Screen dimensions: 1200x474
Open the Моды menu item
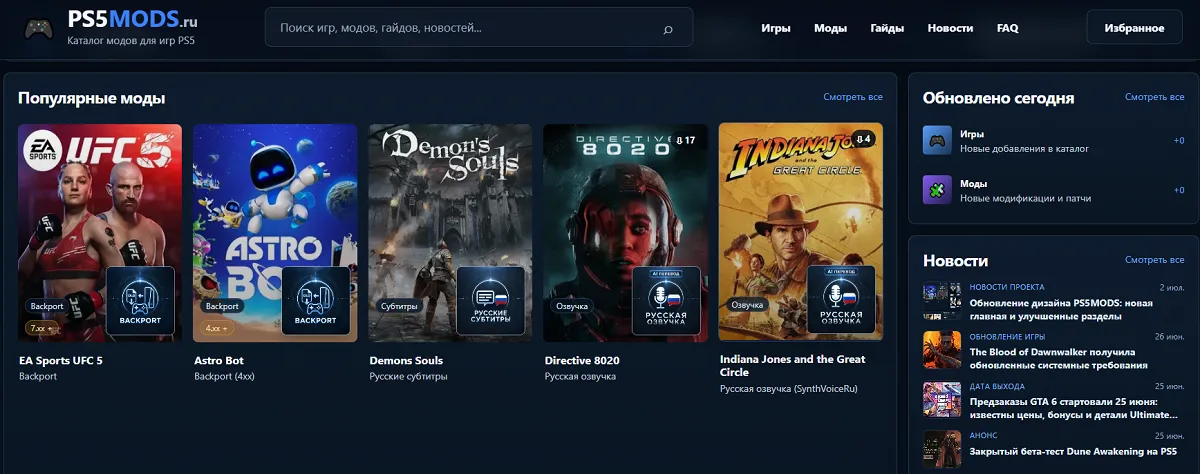pos(830,28)
